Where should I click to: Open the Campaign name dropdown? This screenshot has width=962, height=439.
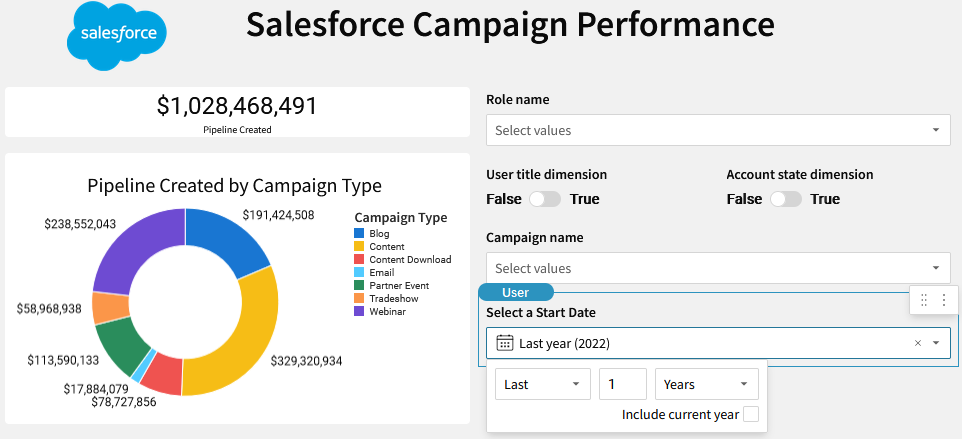coord(718,268)
